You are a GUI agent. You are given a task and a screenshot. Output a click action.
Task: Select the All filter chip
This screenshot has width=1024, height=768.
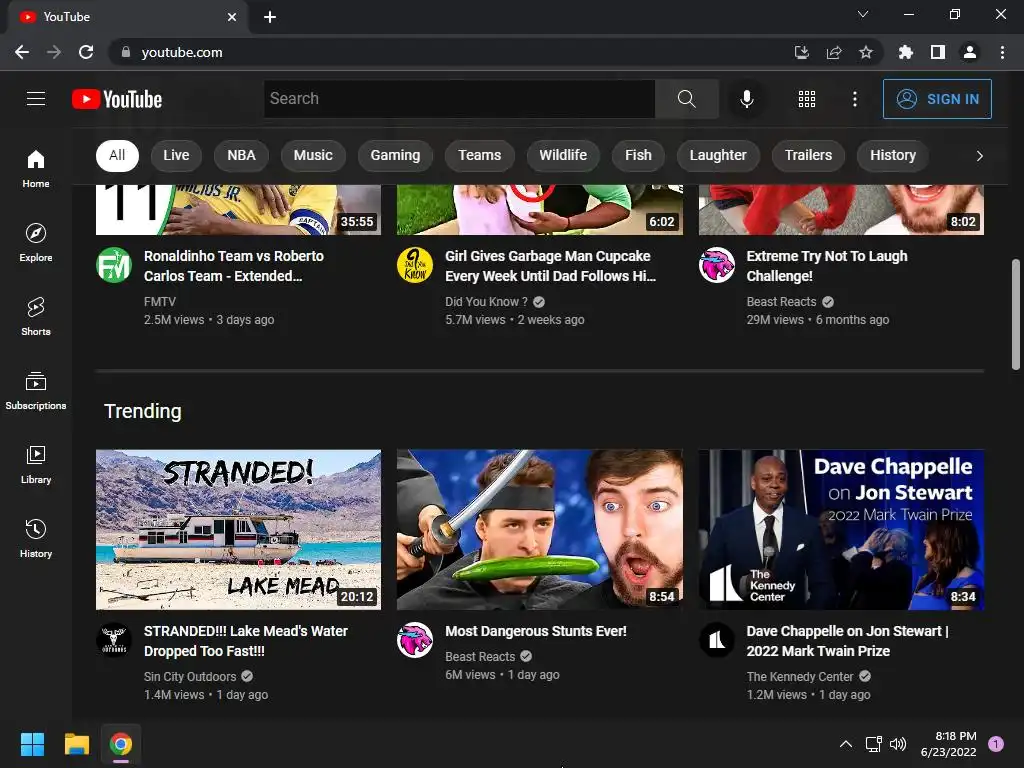coord(117,155)
